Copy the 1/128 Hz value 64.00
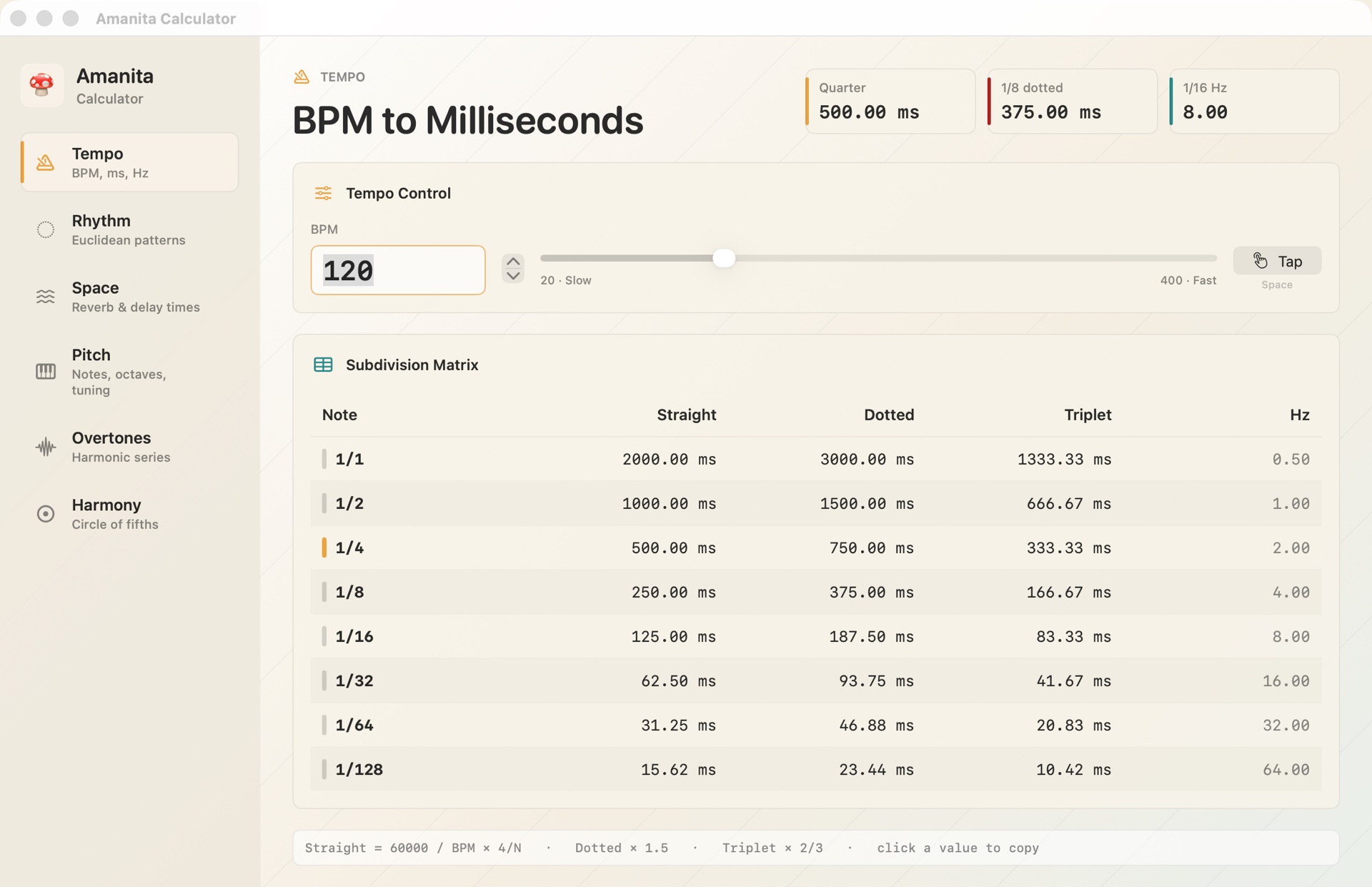This screenshot has width=1372, height=887. (1286, 770)
